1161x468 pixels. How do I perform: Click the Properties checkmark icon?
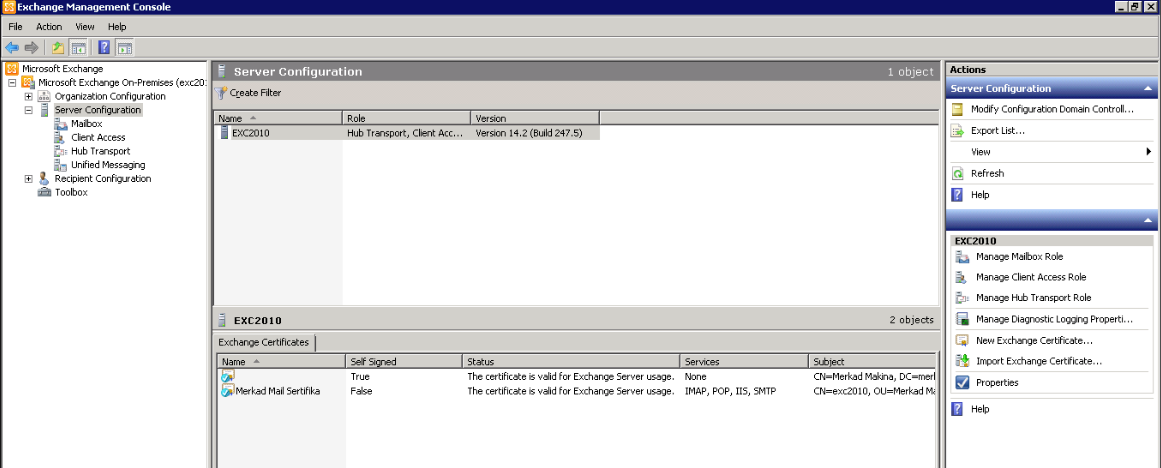(963, 383)
